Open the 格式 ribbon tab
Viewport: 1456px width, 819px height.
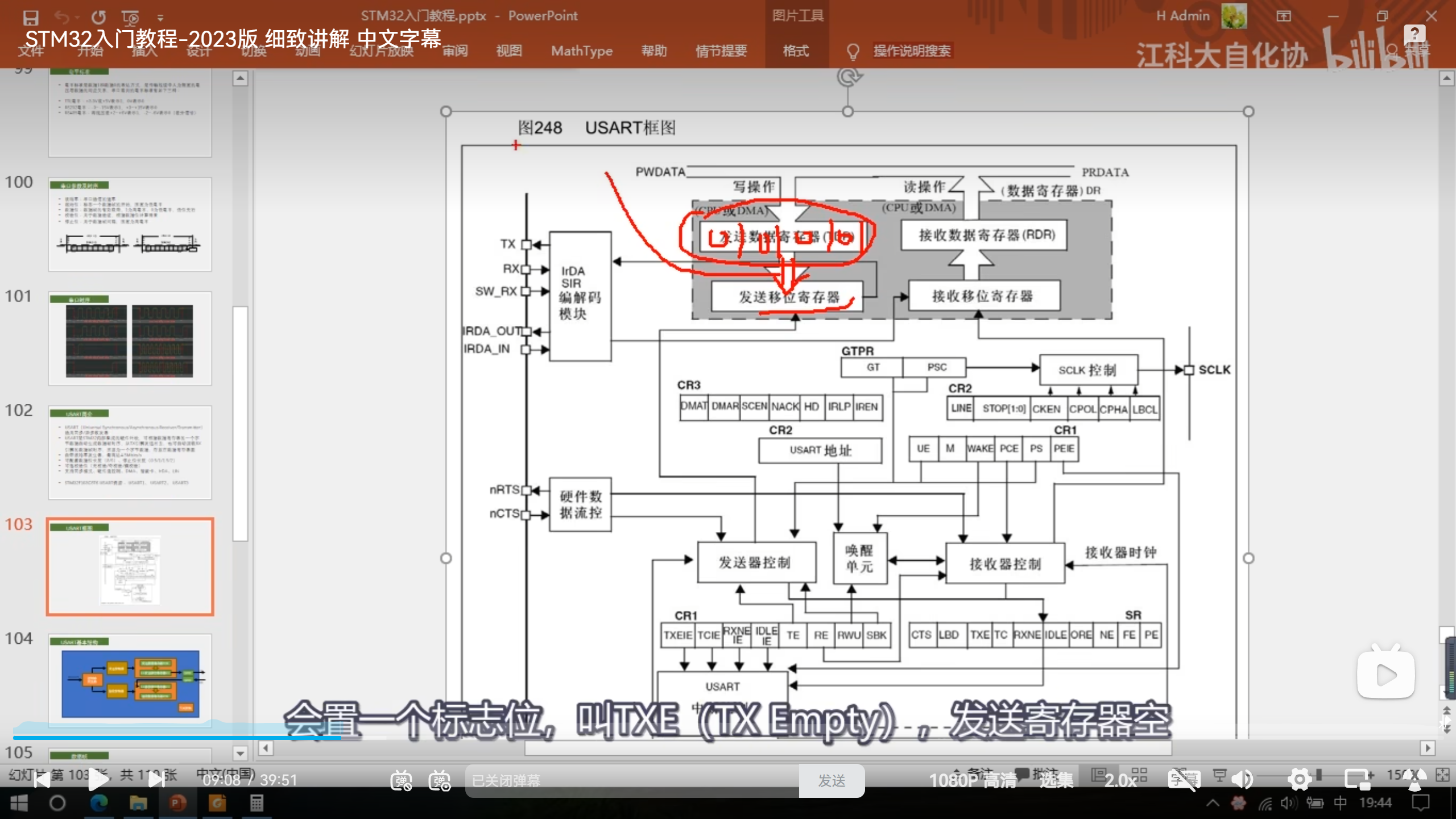[x=796, y=51]
